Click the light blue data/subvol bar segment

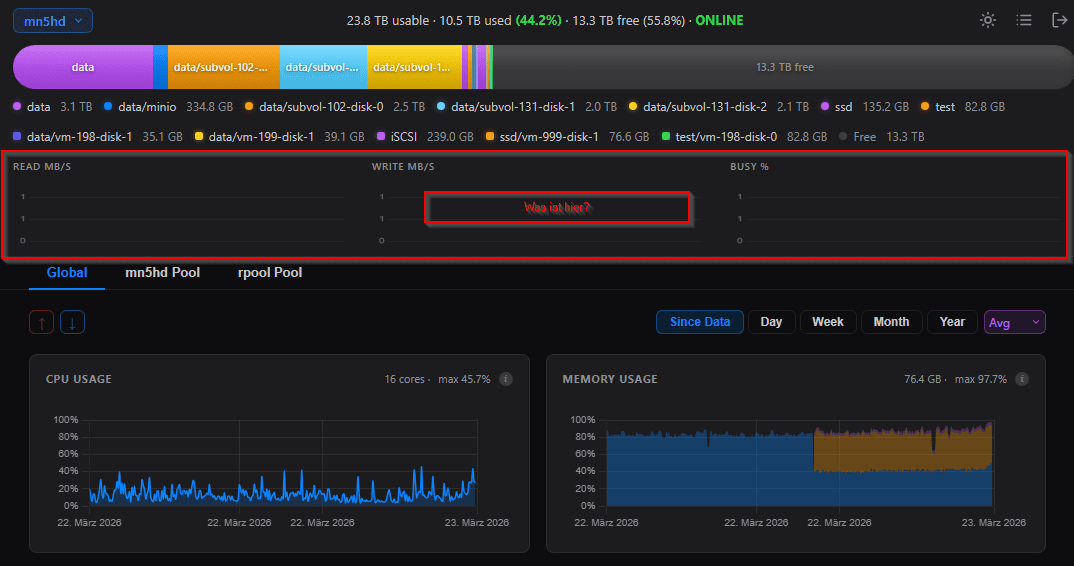pos(323,67)
